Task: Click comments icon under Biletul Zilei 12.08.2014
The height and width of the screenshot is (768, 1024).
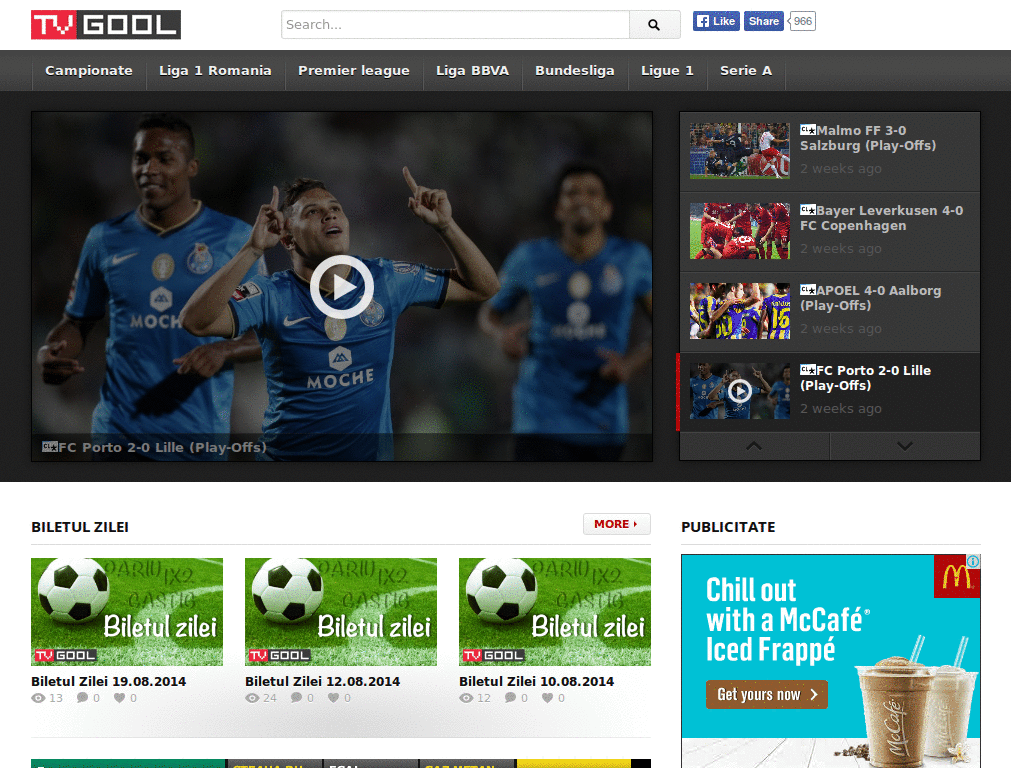Action: 296,697
